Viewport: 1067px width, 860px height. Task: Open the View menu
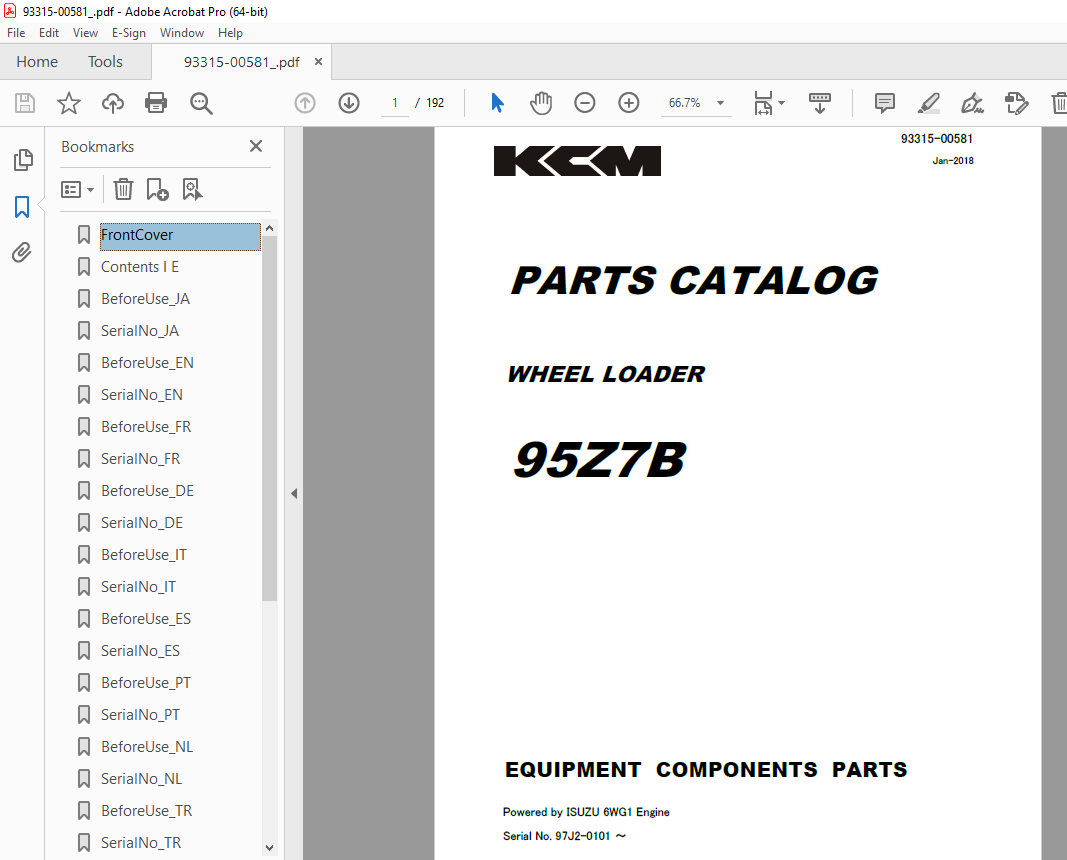point(85,33)
